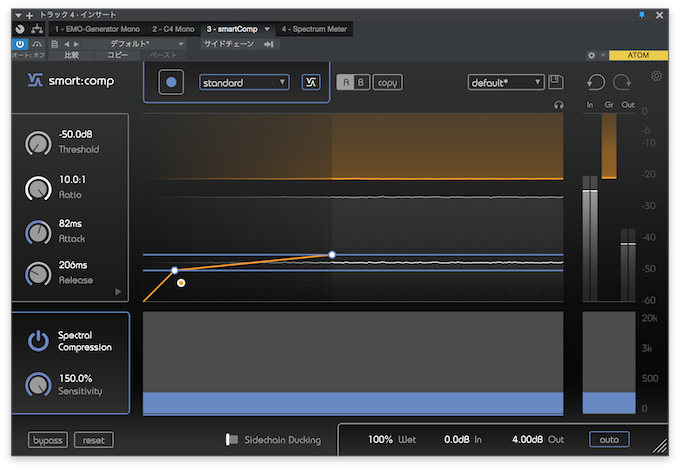
Task: Click the redo arrow icon
Action: click(x=622, y=82)
